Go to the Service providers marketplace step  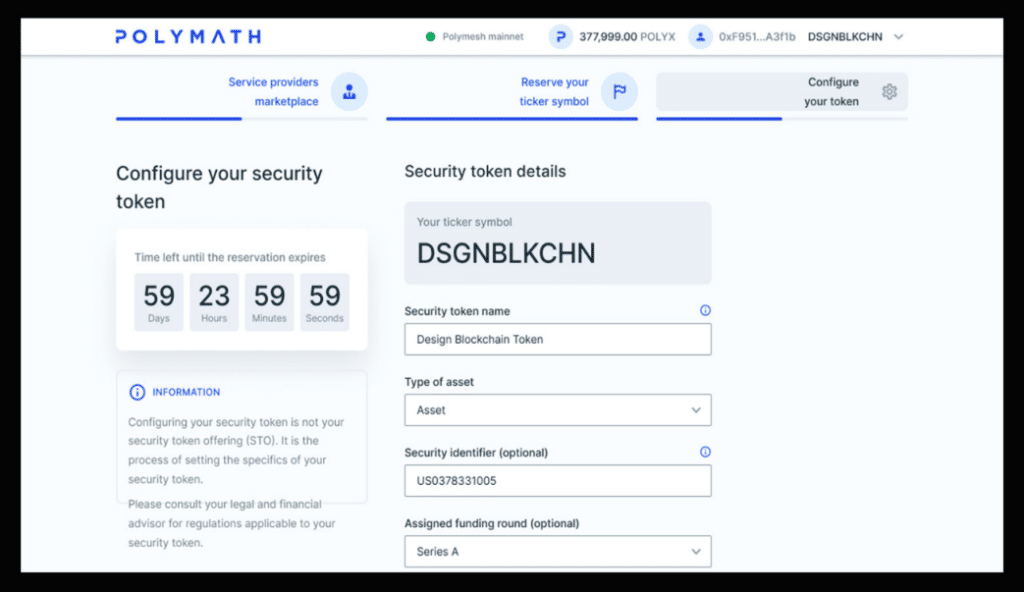pyautogui.click(x=273, y=91)
